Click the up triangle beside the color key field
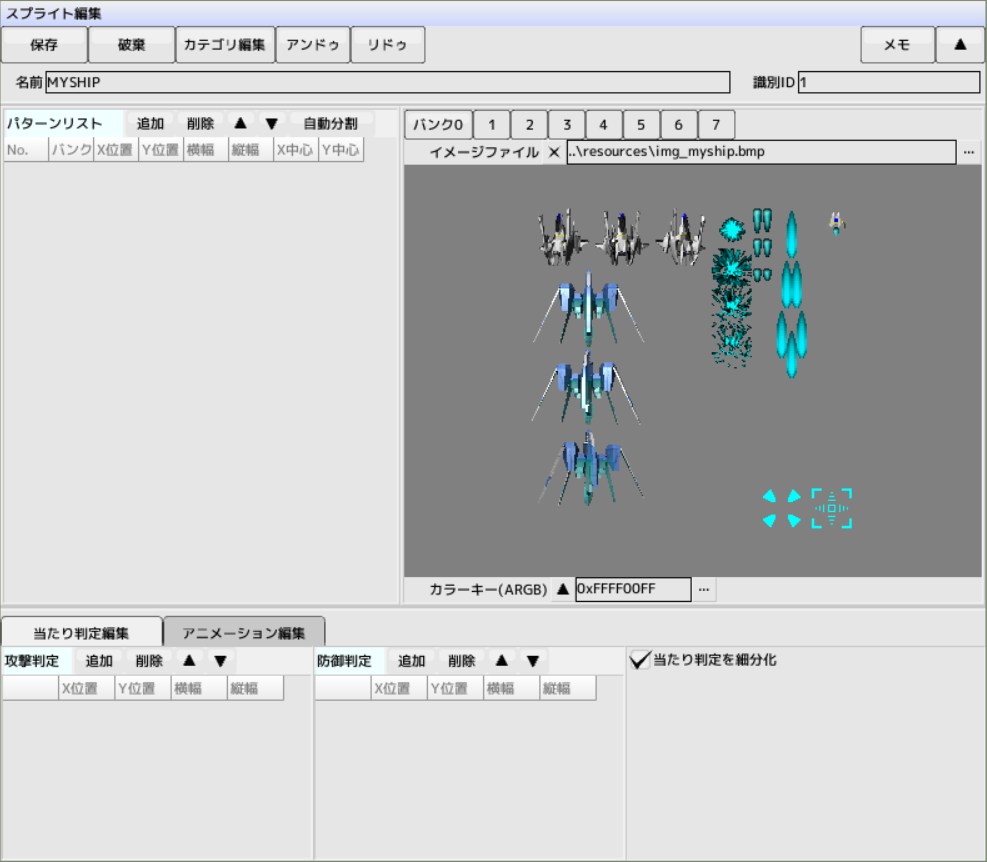Screen dimensions: 987x862 562,589
